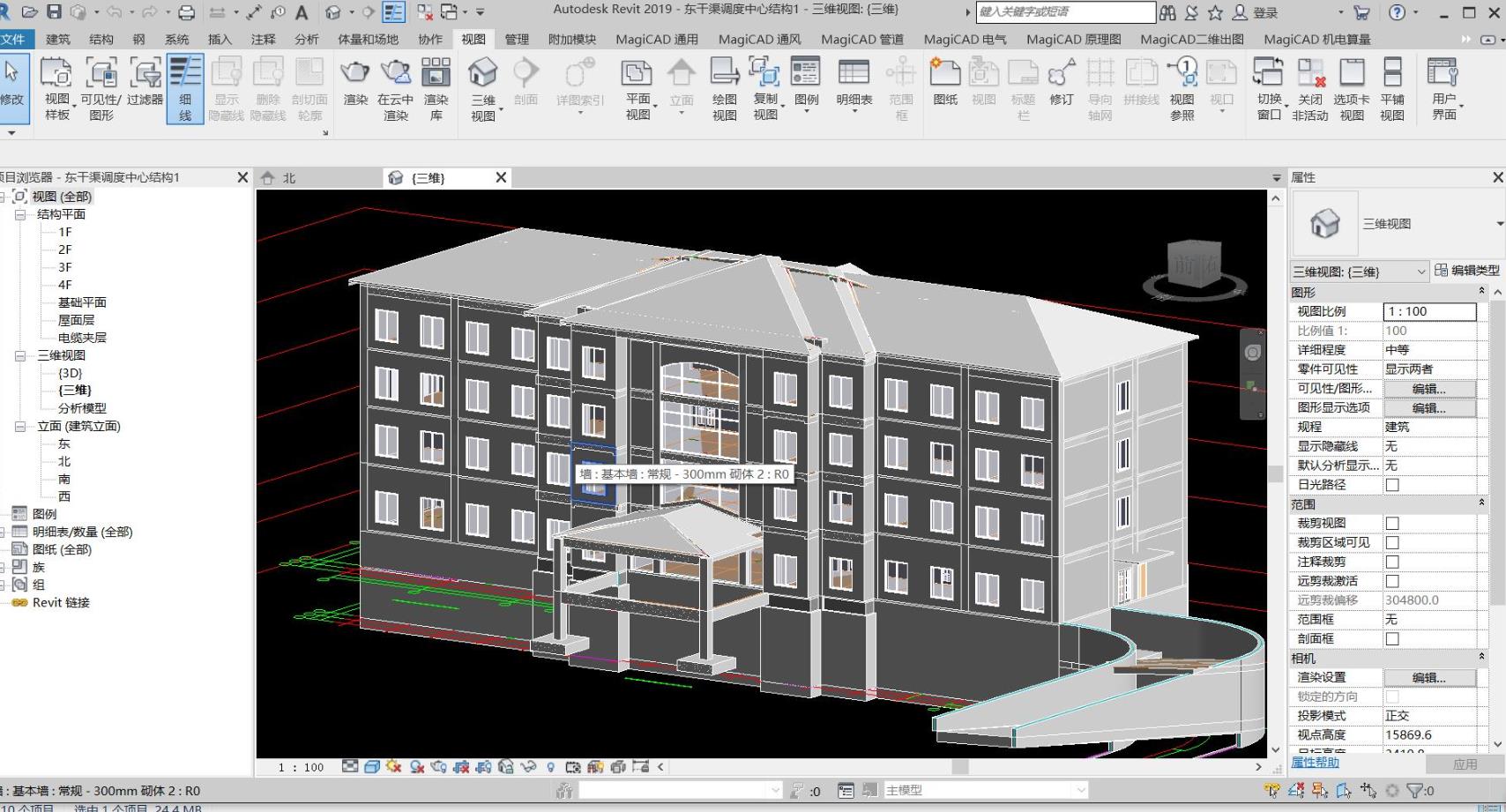1506x812 pixels.
Task: Click the 编辑类型 edit type button
Action: pyautogui.click(x=1467, y=271)
